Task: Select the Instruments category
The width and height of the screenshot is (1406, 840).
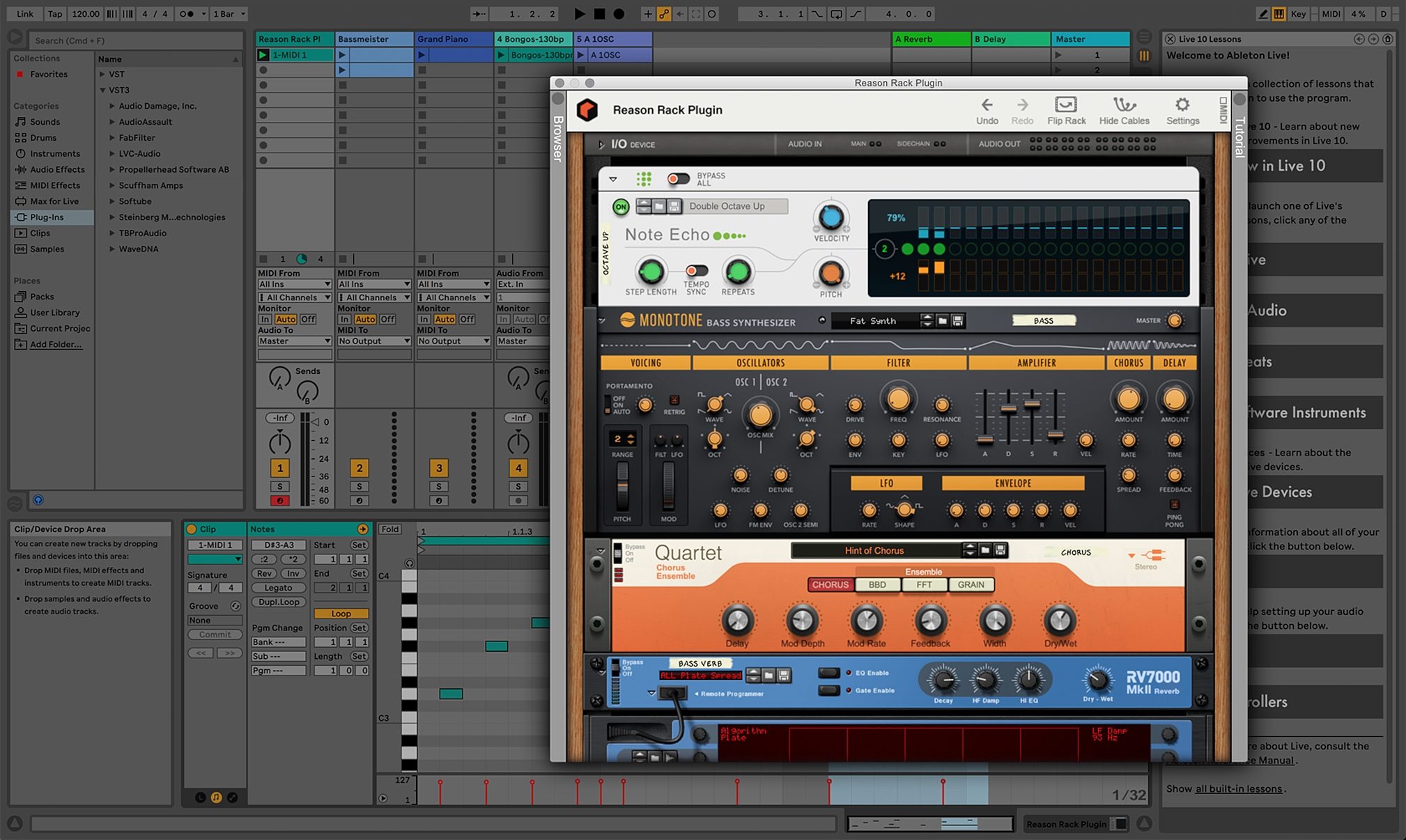Action: pos(55,154)
